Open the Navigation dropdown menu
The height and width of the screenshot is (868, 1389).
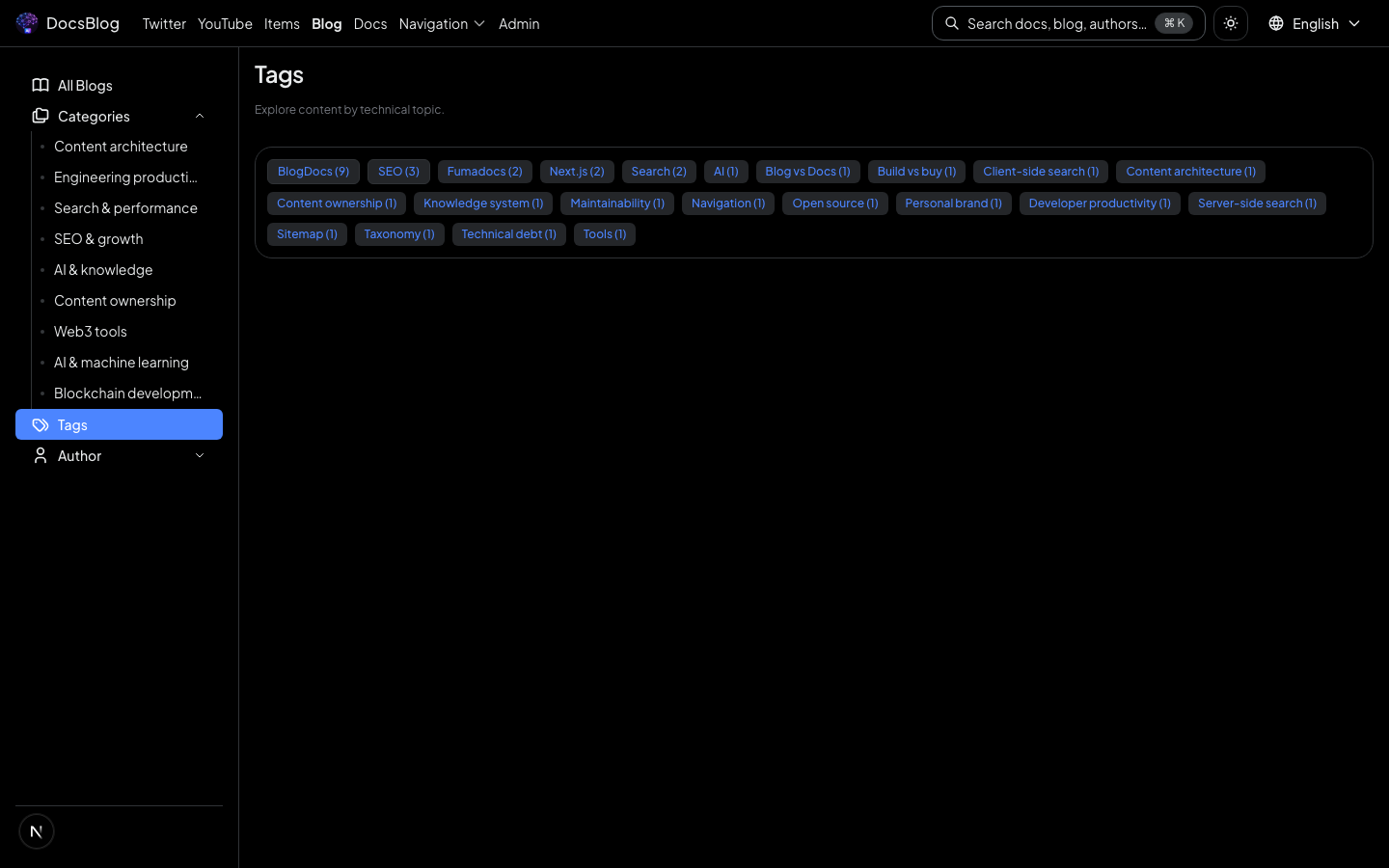(x=442, y=23)
